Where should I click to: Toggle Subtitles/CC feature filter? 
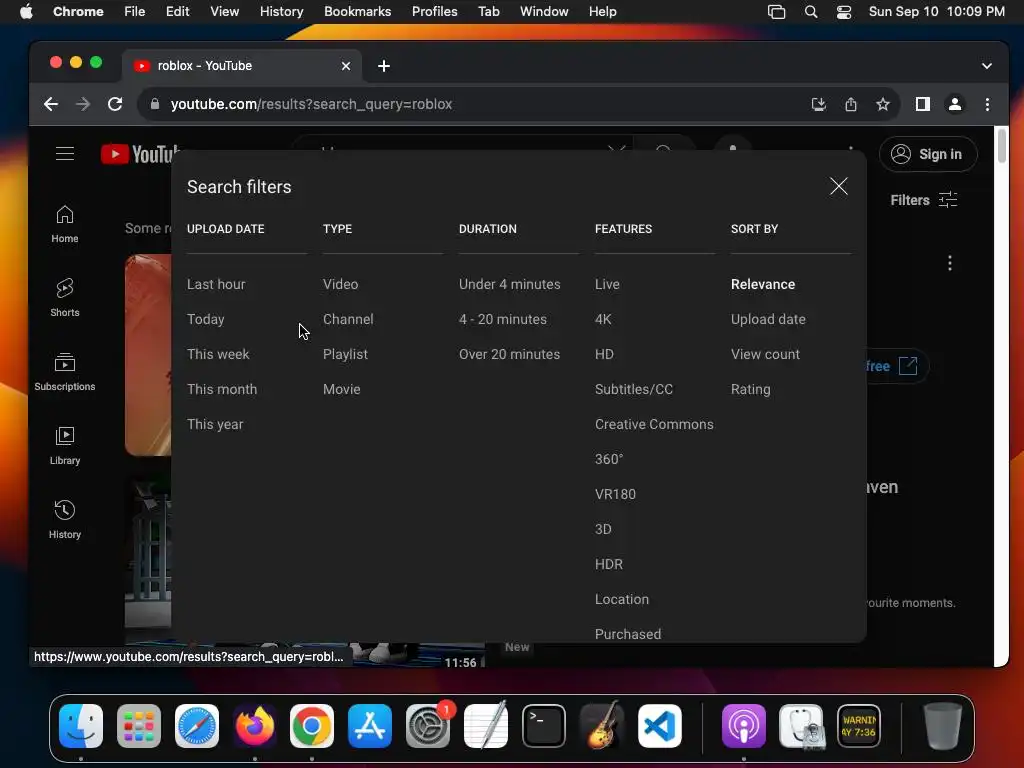633,389
